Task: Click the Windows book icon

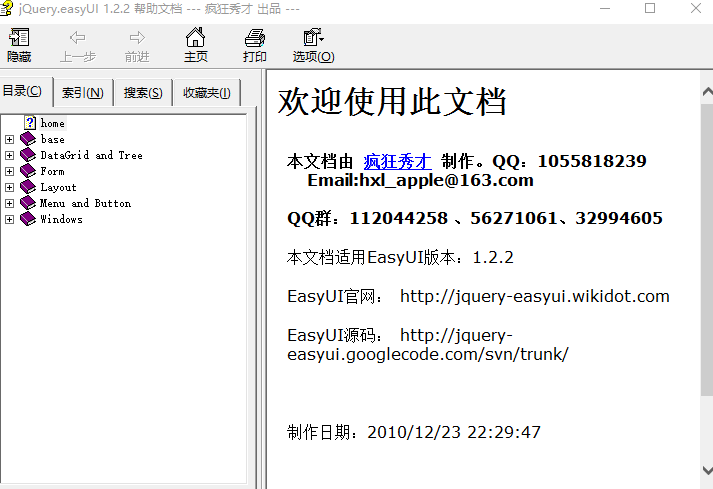Action: click(27, 219)
